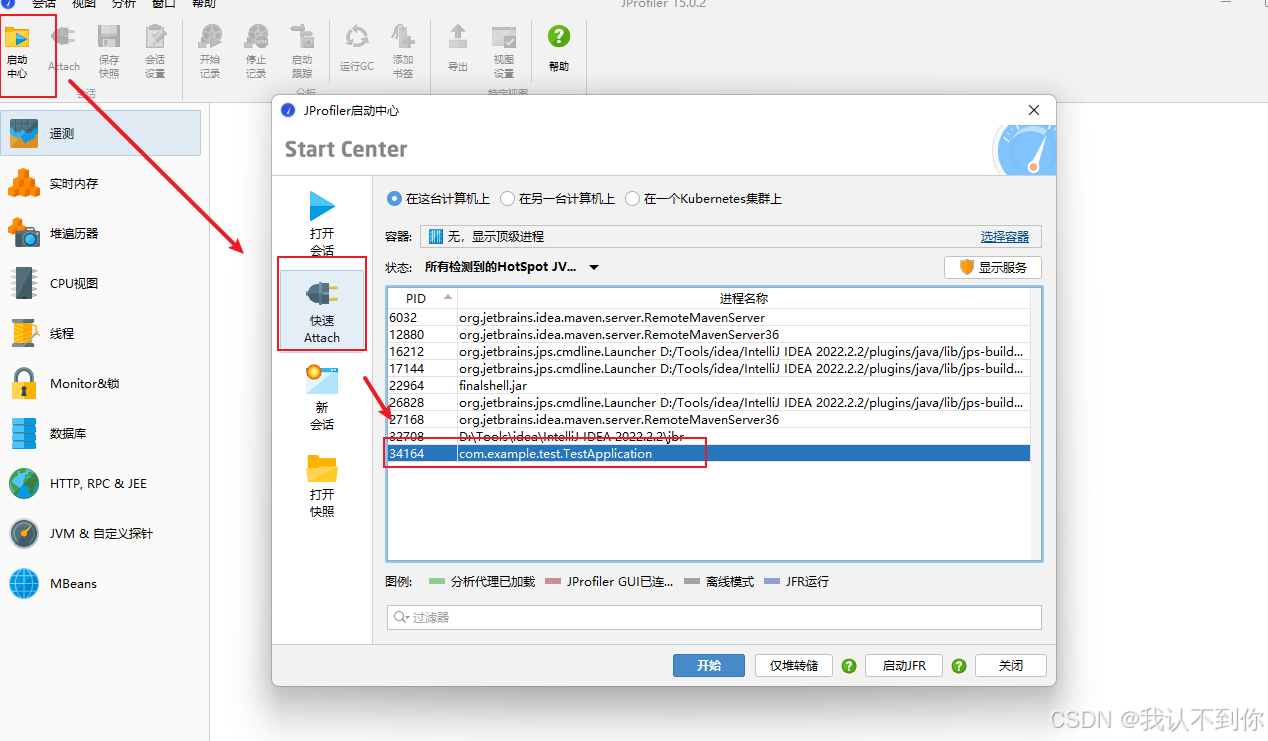The width and height of the screenshot is (1268, 741).
Task: Close the JProfiler启动中心 dialog via X
Action: coord(1034,110)
